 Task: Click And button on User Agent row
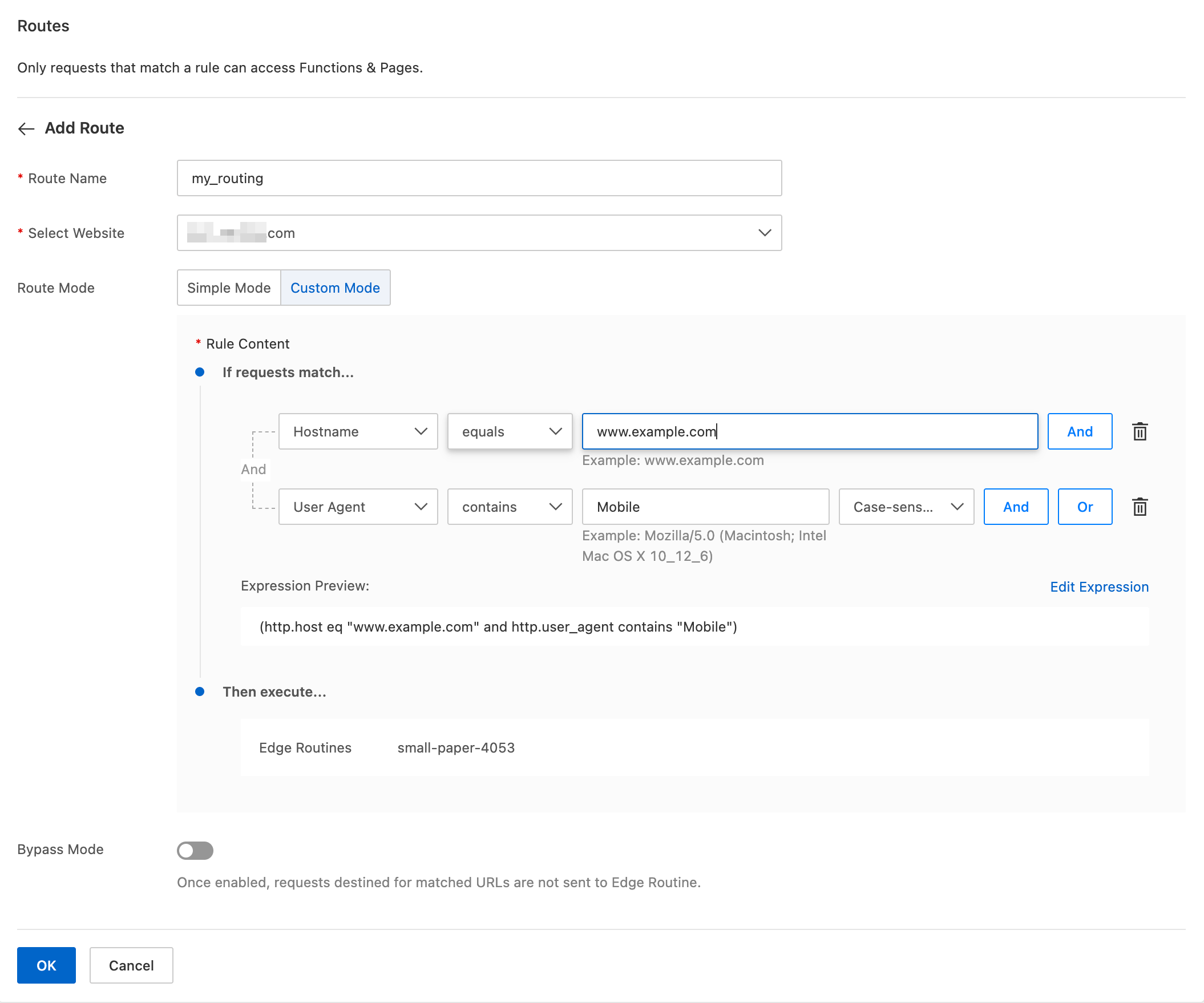[x=1015, y=507]
